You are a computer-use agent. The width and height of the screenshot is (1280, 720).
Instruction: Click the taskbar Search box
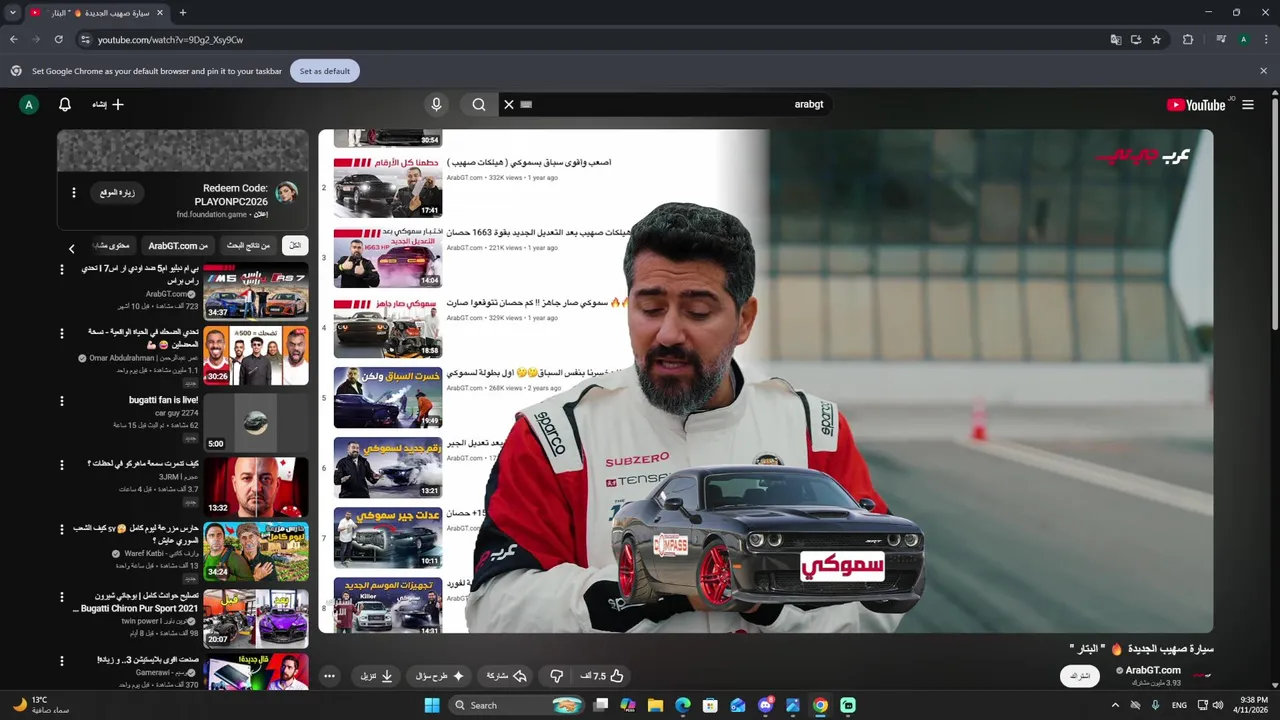(518, 705)
